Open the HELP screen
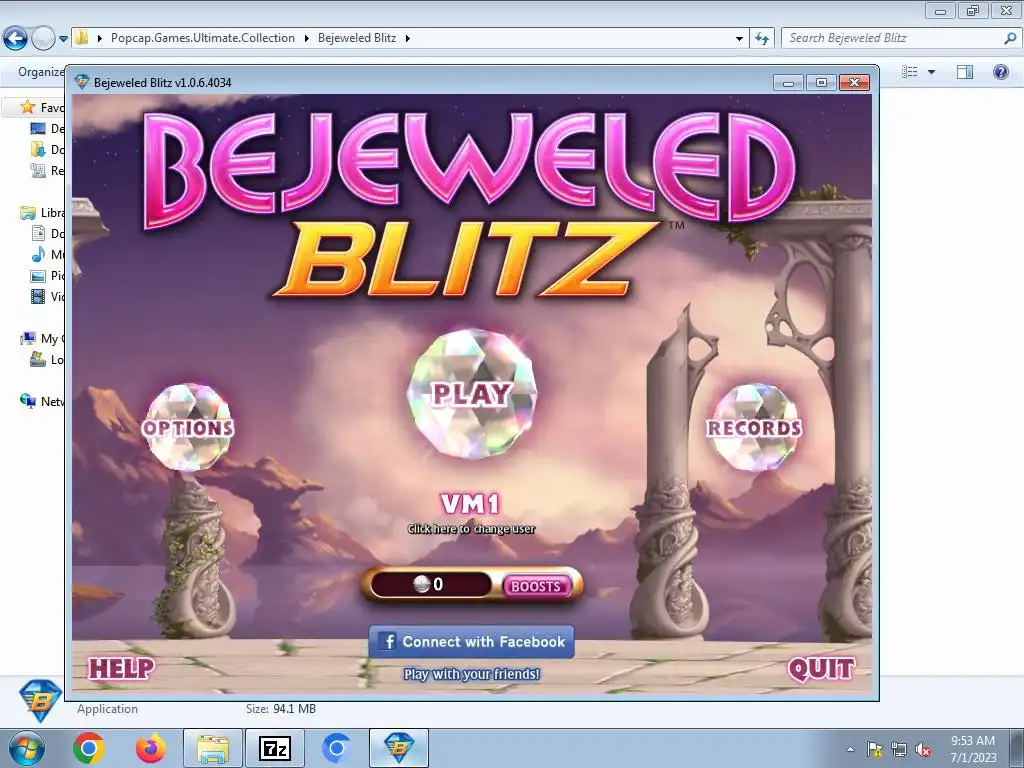The width and height of the screenshot is (1024, 768). pos(121,668)
